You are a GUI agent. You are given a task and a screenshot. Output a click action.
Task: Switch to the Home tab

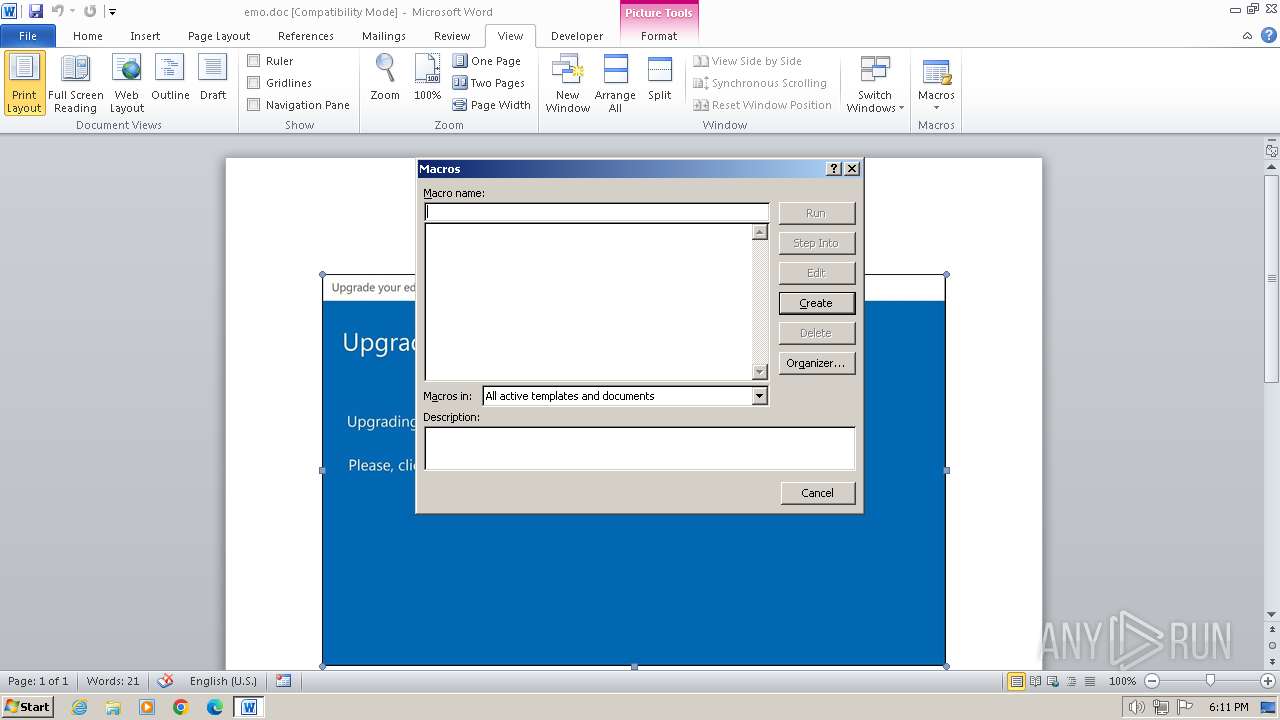tap(88, 36)
